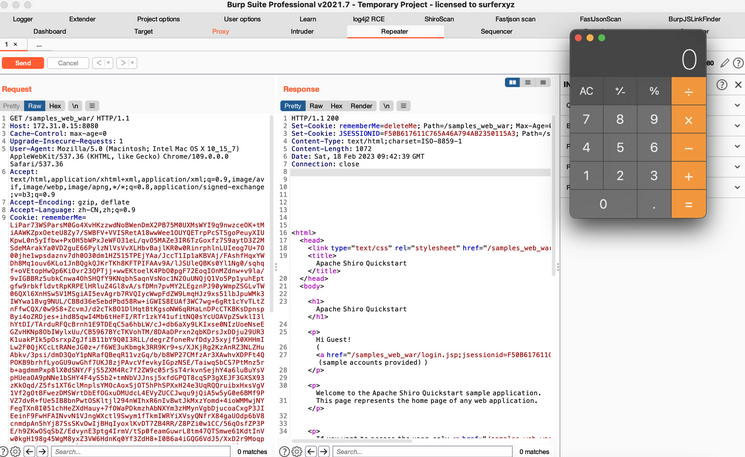745x457 pixels.
Task: Open the Inspector panel help icon
Action: point(722,85)
